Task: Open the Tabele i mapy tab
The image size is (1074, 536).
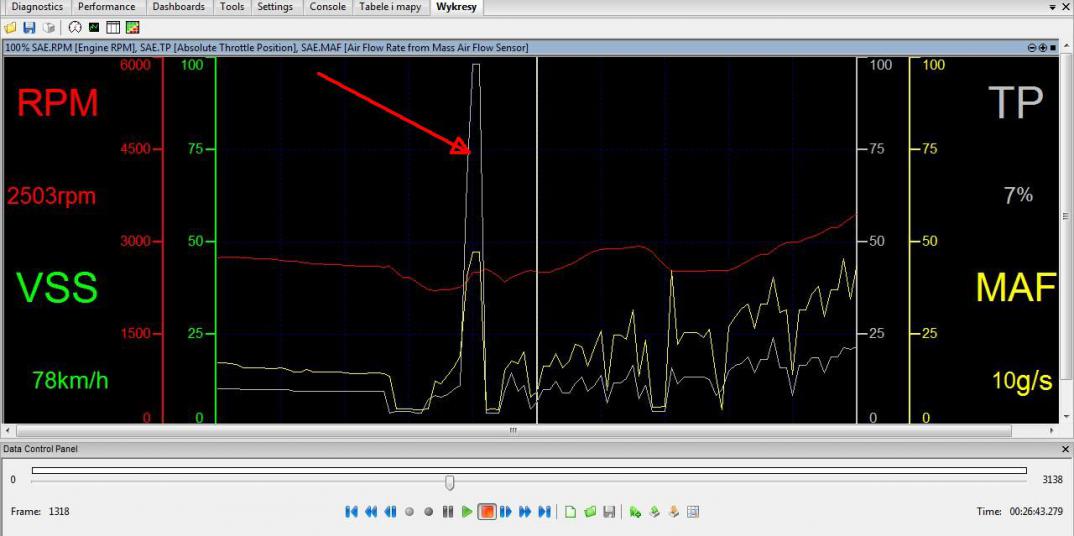Action: [x=390, y=7]
